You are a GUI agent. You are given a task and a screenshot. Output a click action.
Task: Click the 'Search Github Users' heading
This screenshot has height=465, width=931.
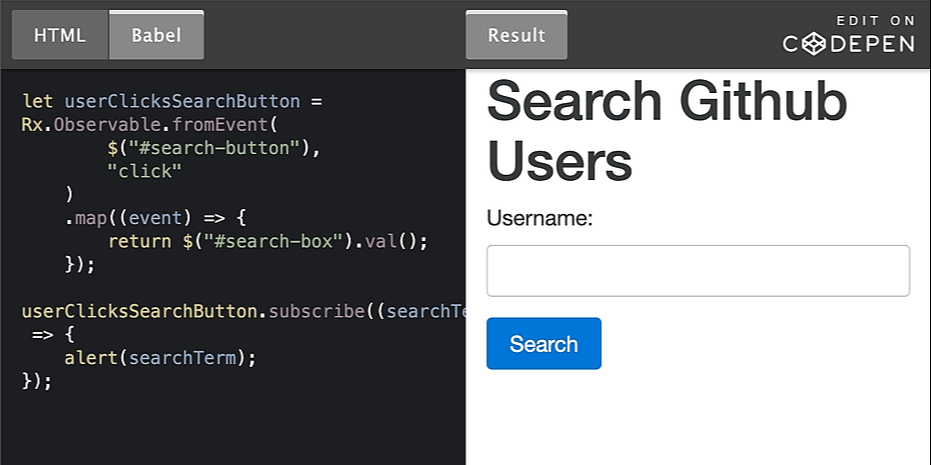(x=666, y=130)
